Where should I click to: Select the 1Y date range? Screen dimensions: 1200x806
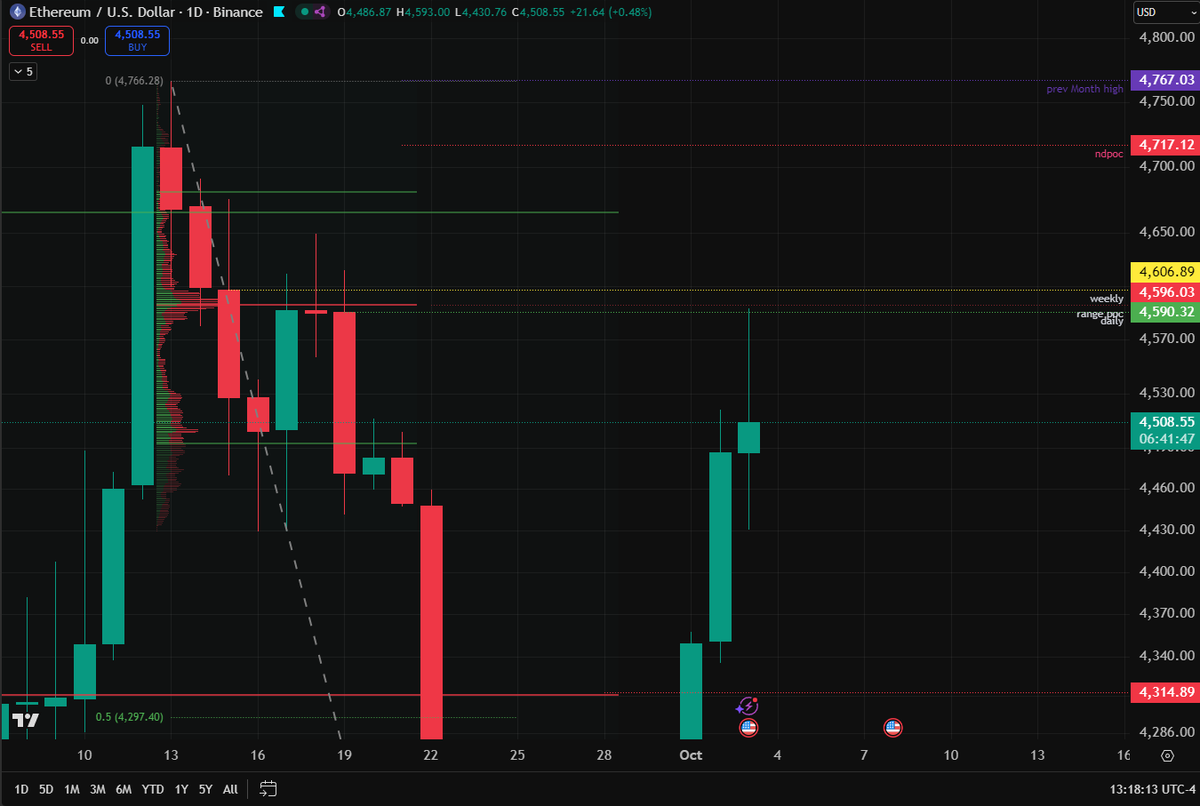(x=181, y=789)
